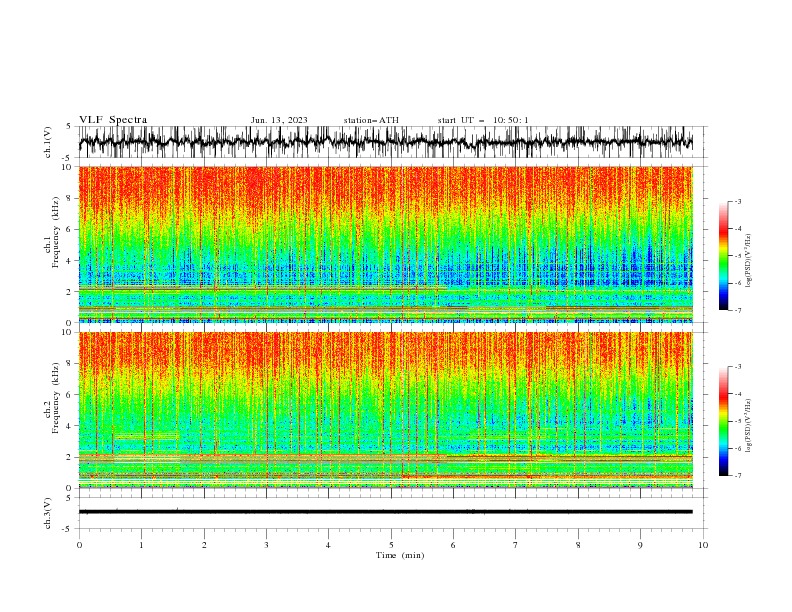Click the ch.1 colorbar 'log(PSD)(V²/Hz)' label
Screen dimensions: 792x612
(749, 261)
